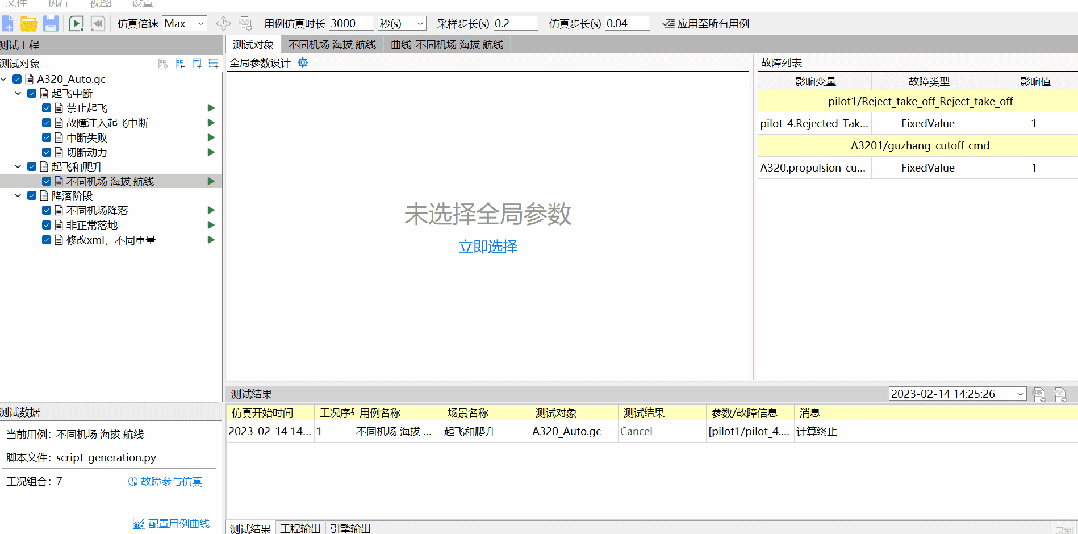The height and width of the screenshot is (534, 1078).
Task: Select the 测试结果 bottom tab
Action: [x=250, y=528]
